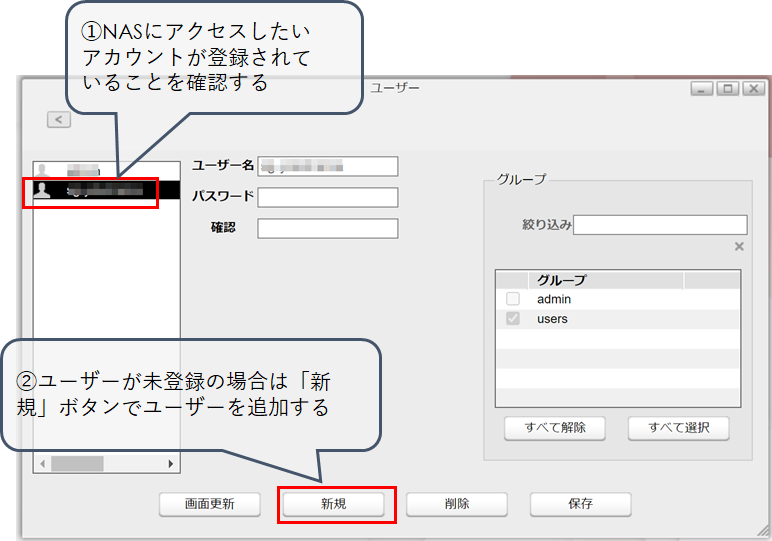Maximize the ユーザー window

[x=727, y=89]
